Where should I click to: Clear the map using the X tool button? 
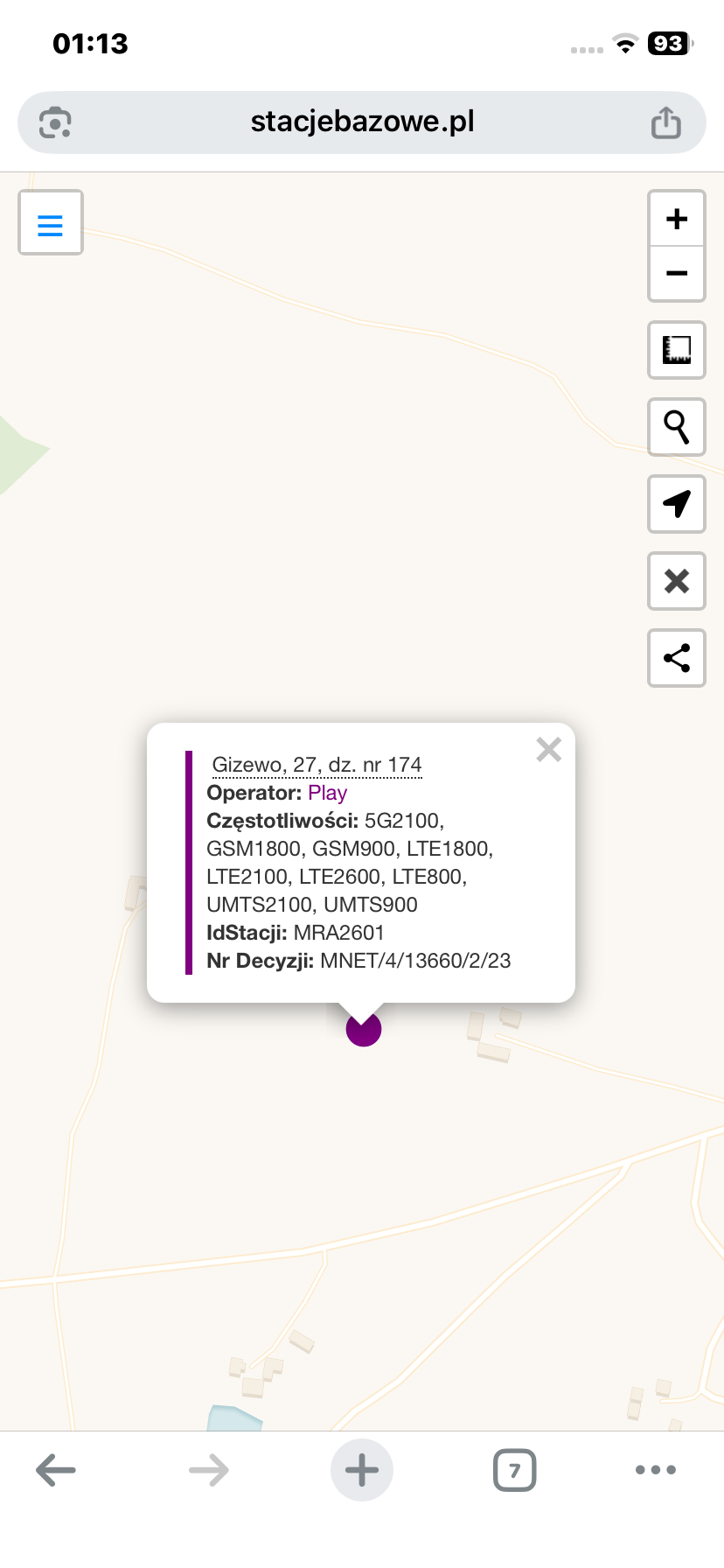[677, 581]
